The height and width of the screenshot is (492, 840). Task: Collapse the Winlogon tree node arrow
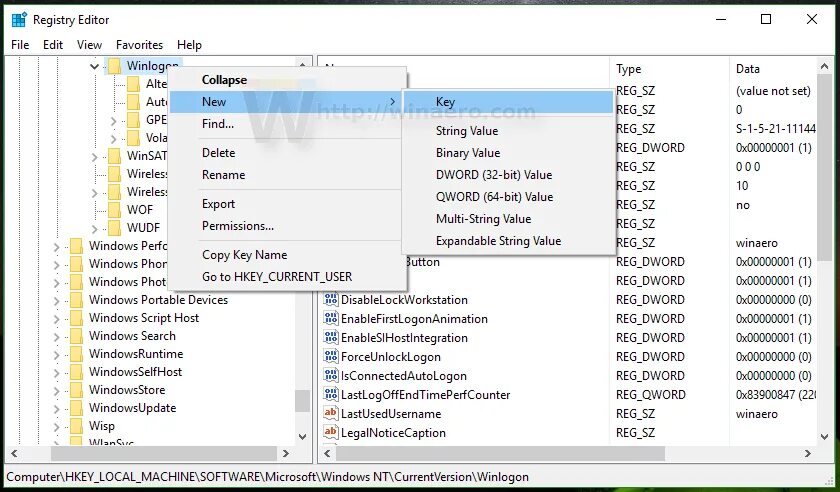coord(94,66)
